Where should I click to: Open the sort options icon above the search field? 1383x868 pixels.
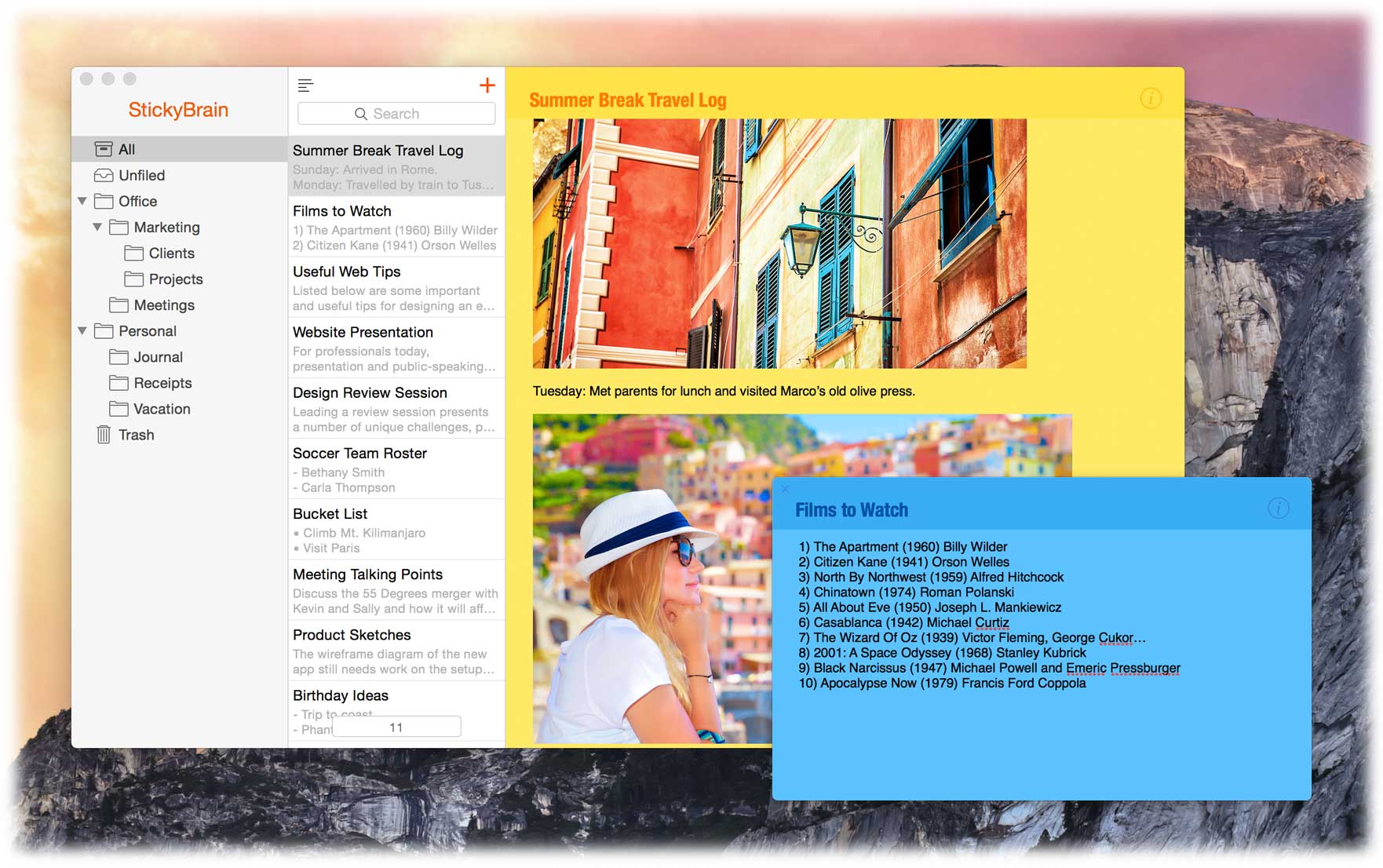[x=306, y=86]
